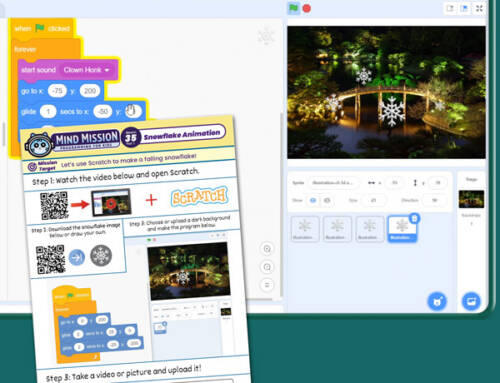Select the Stage backdrop thumbnail
The width and height of the screenshot is (500, 383).
point(471,199)
